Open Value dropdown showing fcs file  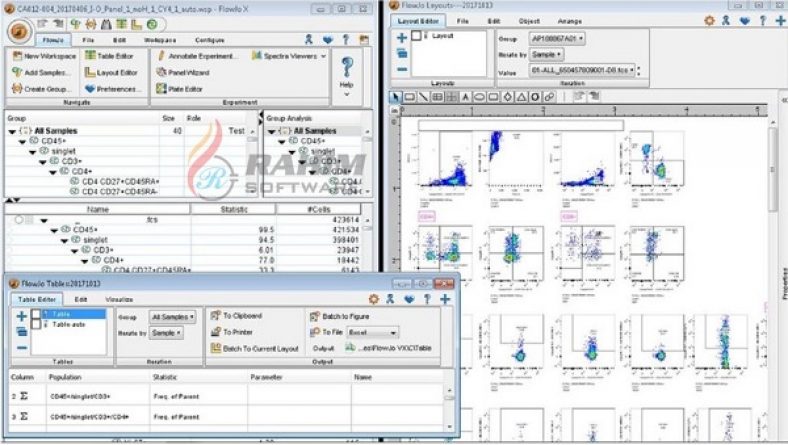click(582, 70)
